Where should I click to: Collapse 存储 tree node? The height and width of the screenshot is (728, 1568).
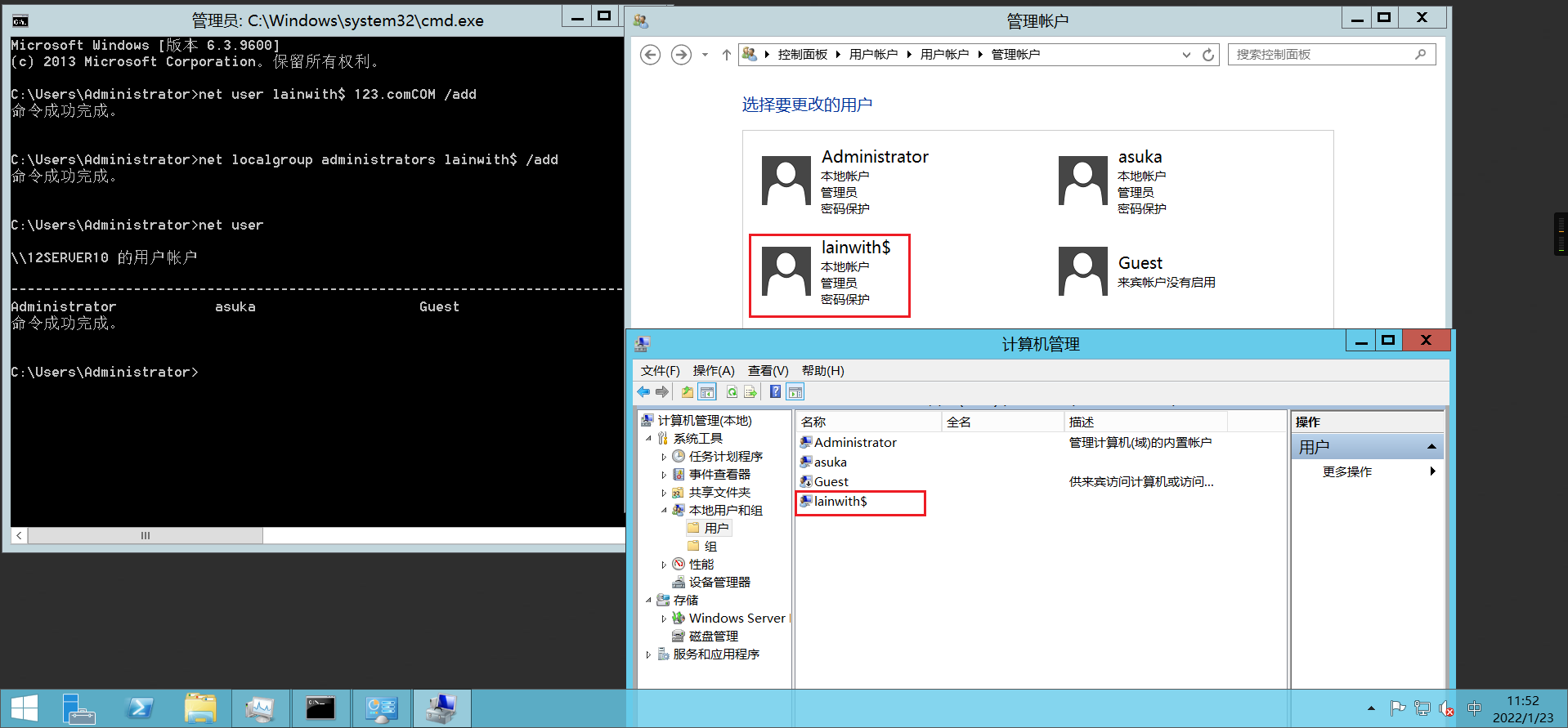point(649,601)
